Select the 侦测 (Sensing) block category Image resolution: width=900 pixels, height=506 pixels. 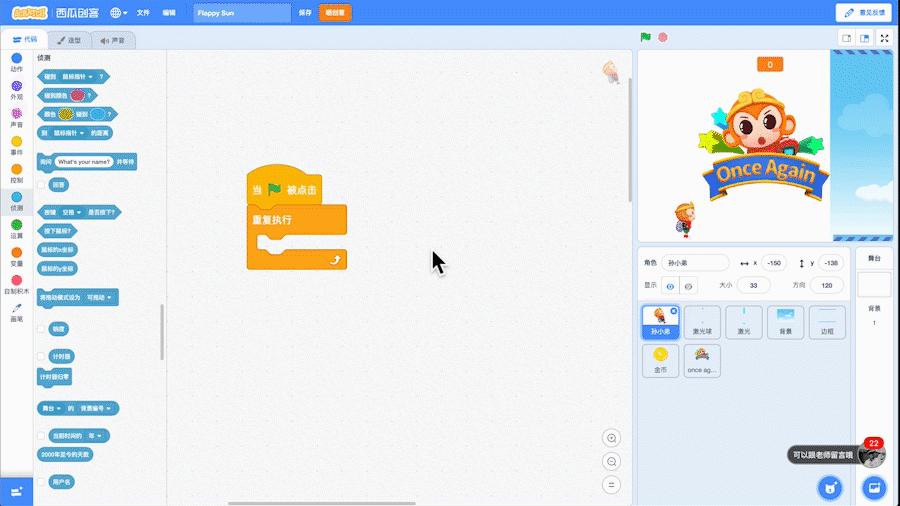pyautogui.click(x=17, y=201)
